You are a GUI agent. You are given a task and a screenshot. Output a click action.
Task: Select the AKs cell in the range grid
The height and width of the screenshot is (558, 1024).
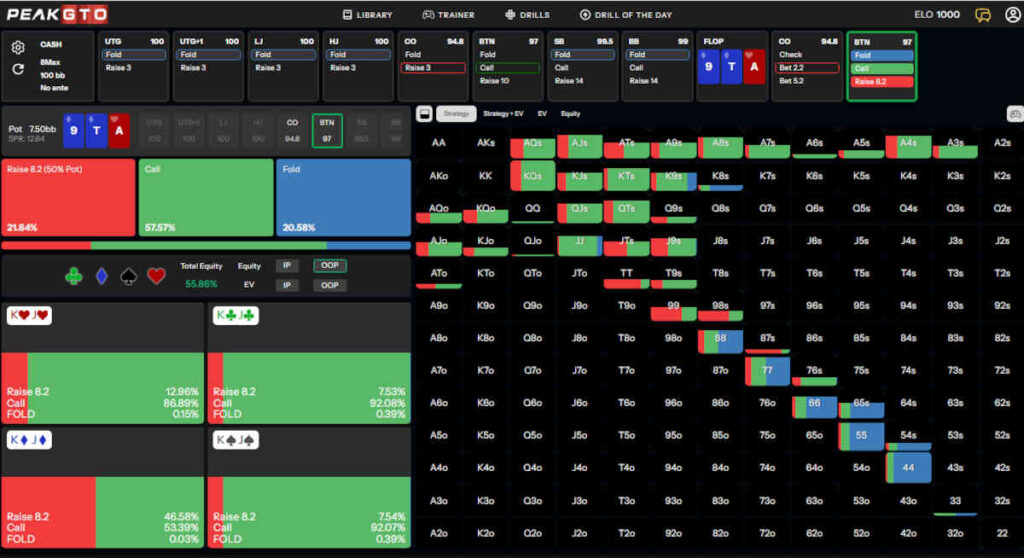pos(485,144)
